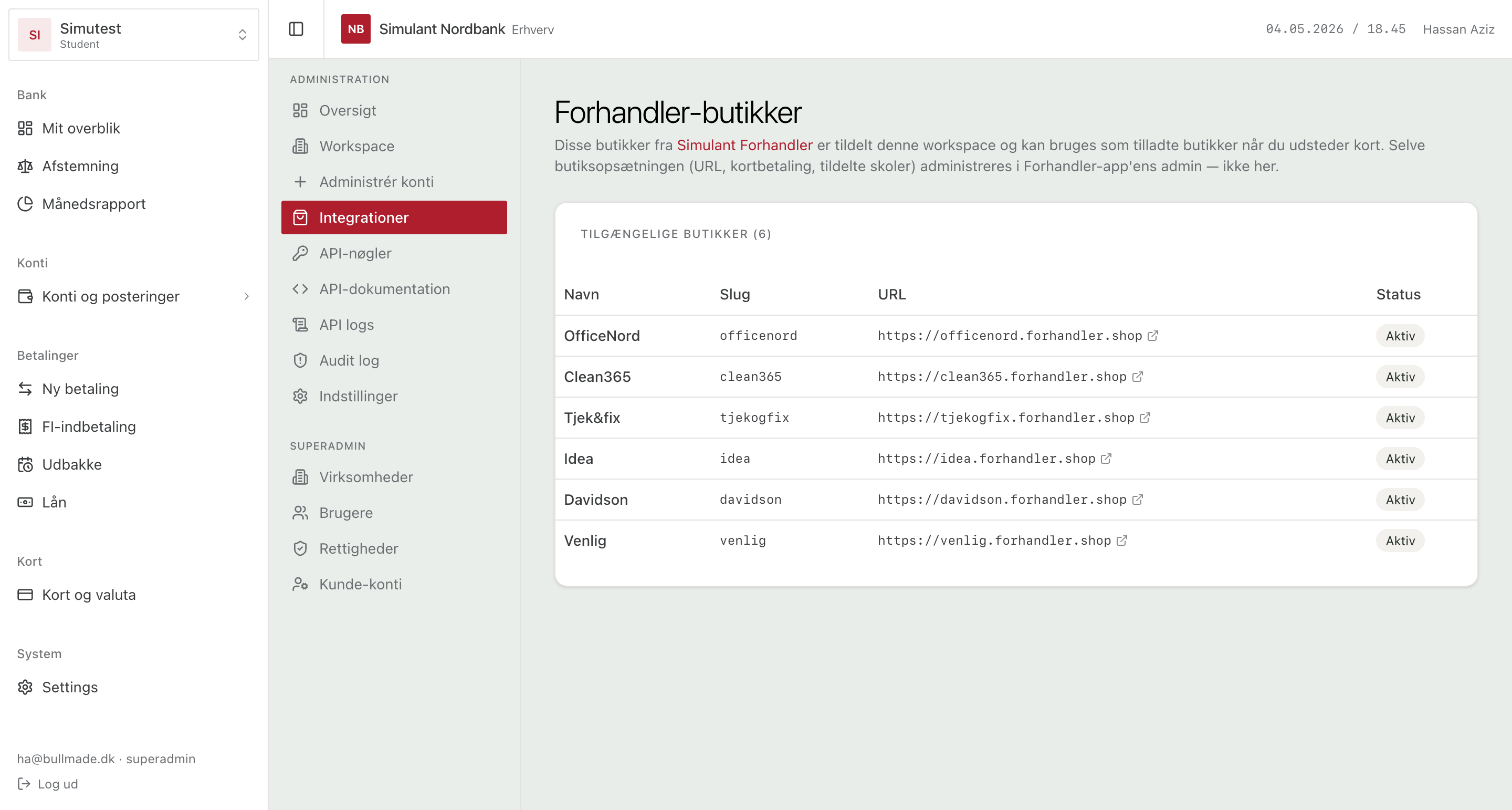This screenshot has height=810, width=1512.
Task: Click the Aktiv badge for OfficeNord
Action: click(1400, 336)
